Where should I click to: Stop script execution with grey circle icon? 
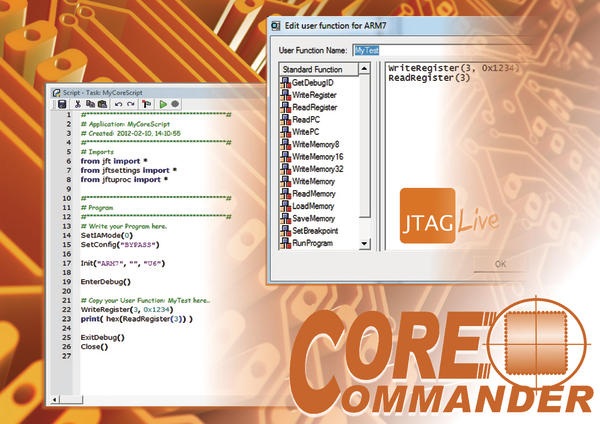[175, 104]
